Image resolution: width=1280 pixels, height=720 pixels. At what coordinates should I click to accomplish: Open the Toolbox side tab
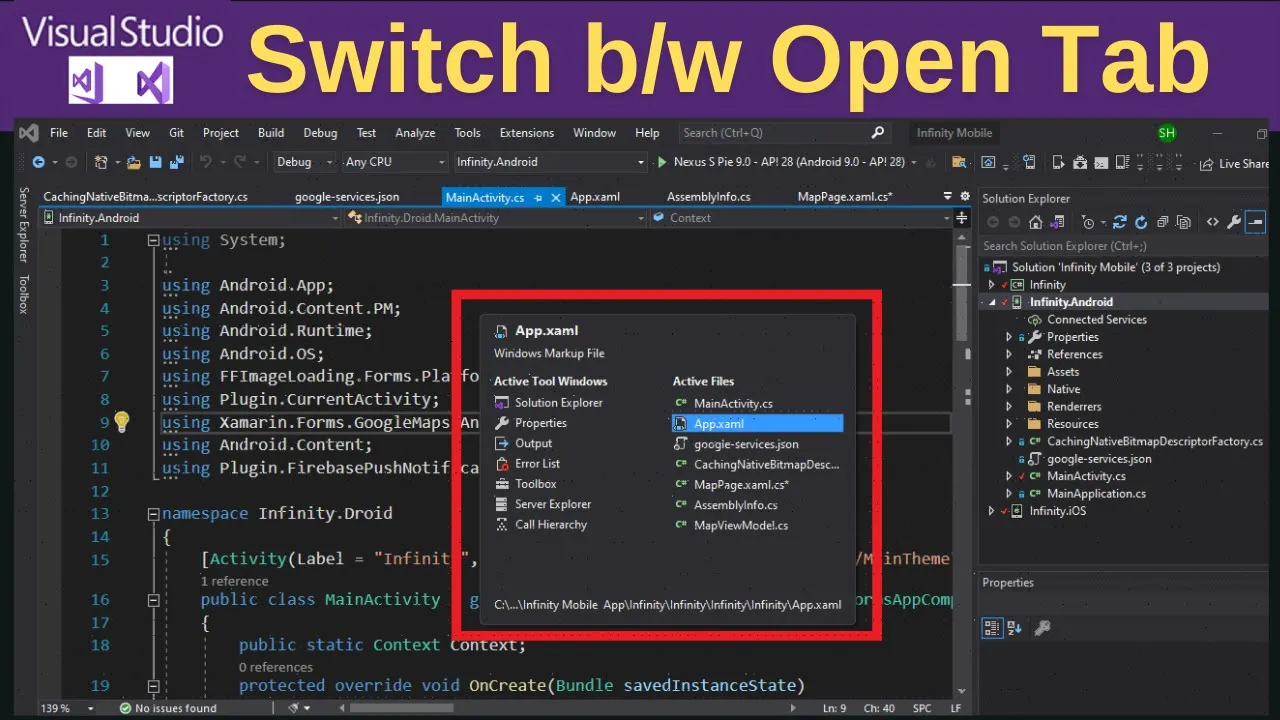(x=24, y=294)
